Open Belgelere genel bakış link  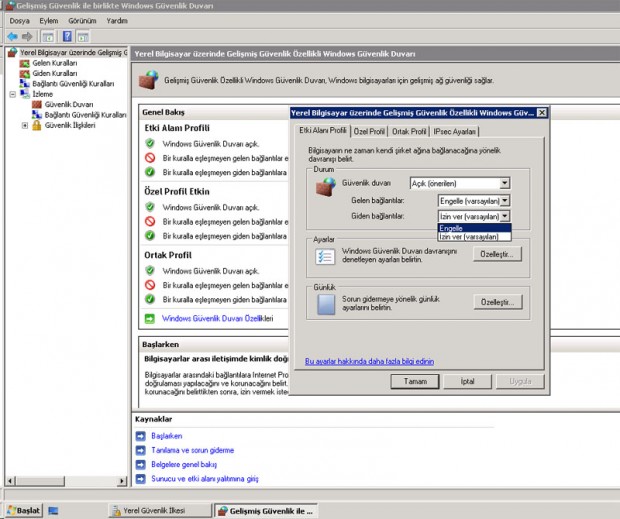click(184, 464)
